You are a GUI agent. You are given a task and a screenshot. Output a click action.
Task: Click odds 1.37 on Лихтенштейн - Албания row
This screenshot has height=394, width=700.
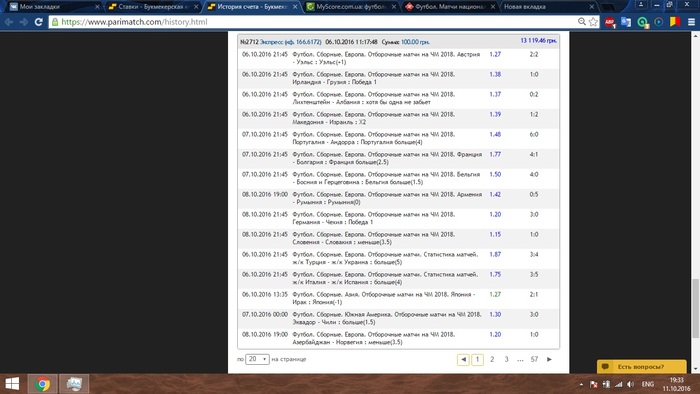[495, 95]
